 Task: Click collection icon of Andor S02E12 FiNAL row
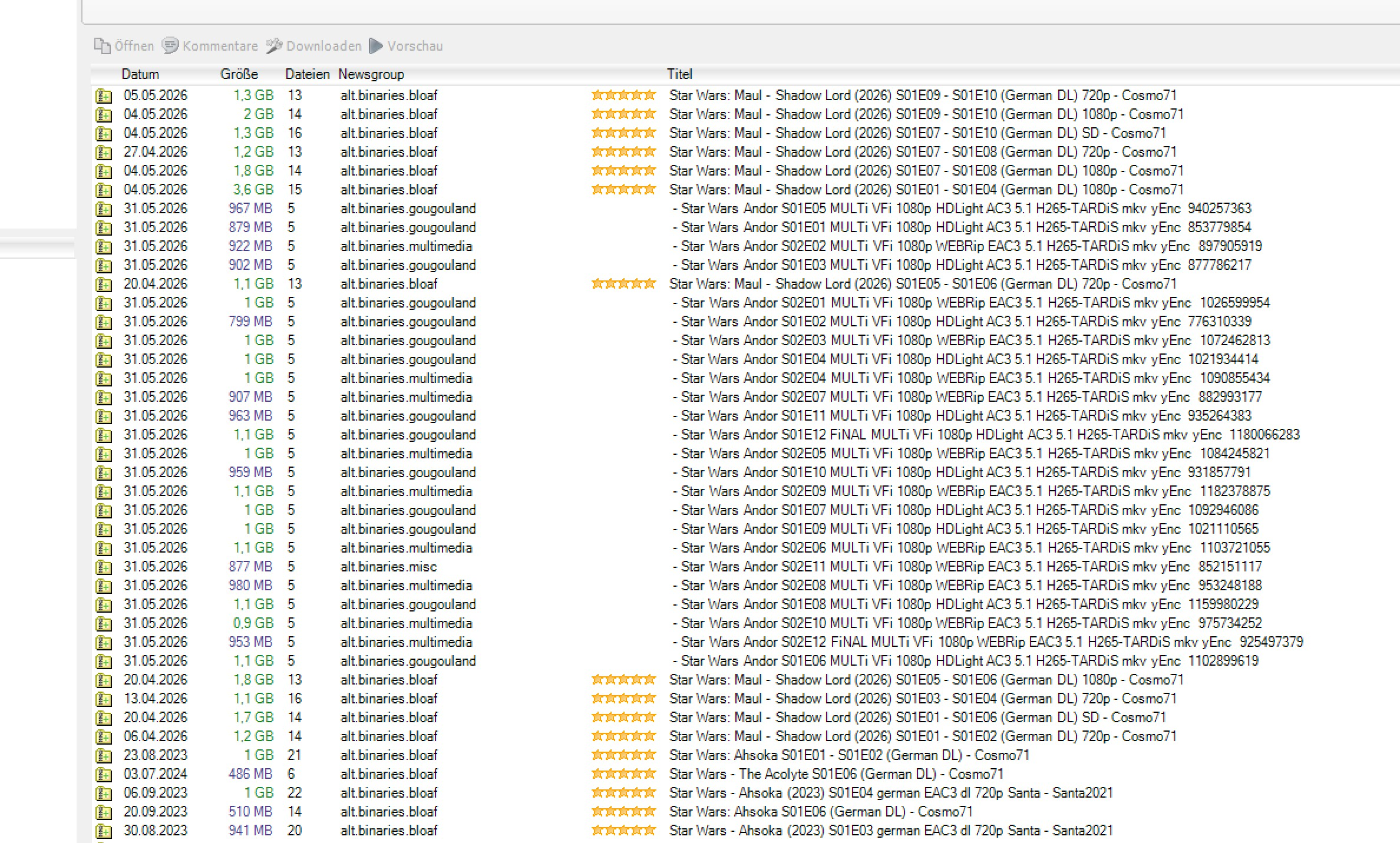coord(104,642)
